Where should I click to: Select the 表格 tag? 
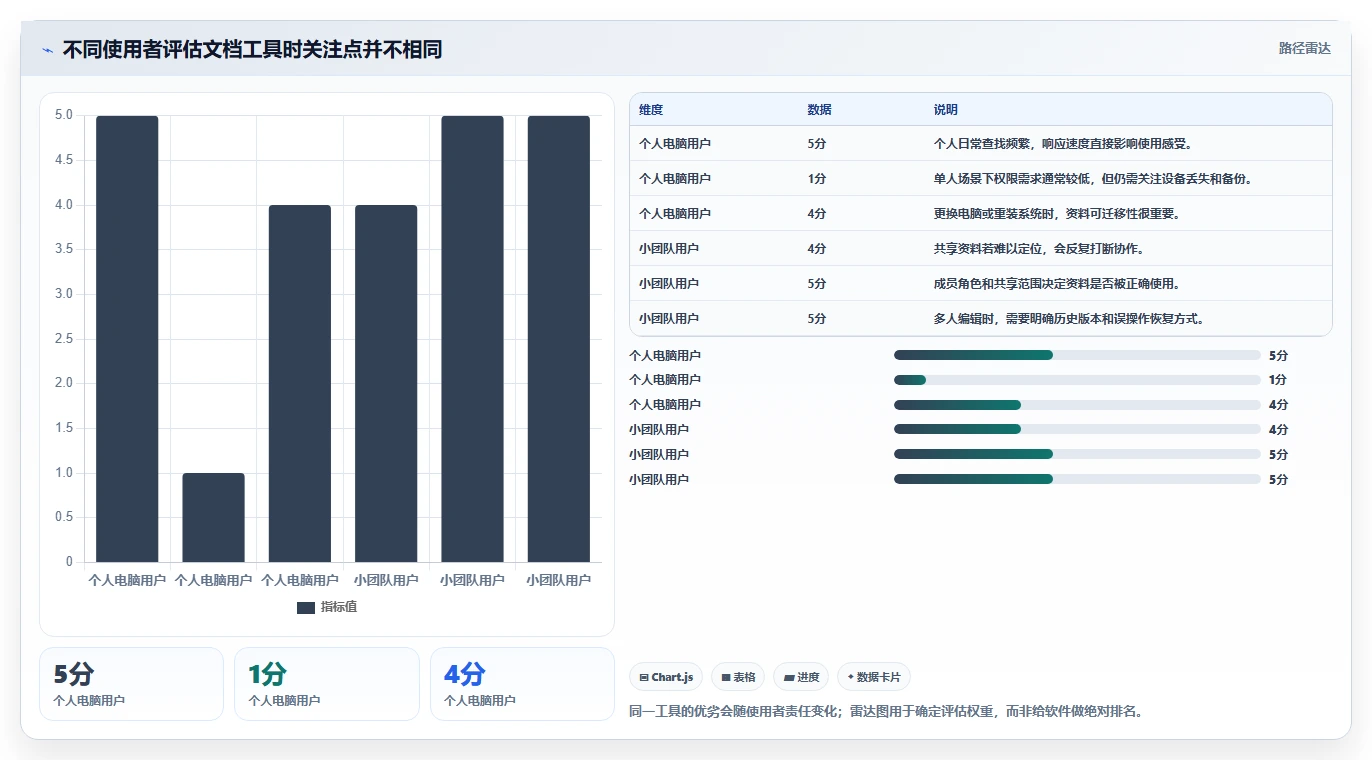[738, 677]
